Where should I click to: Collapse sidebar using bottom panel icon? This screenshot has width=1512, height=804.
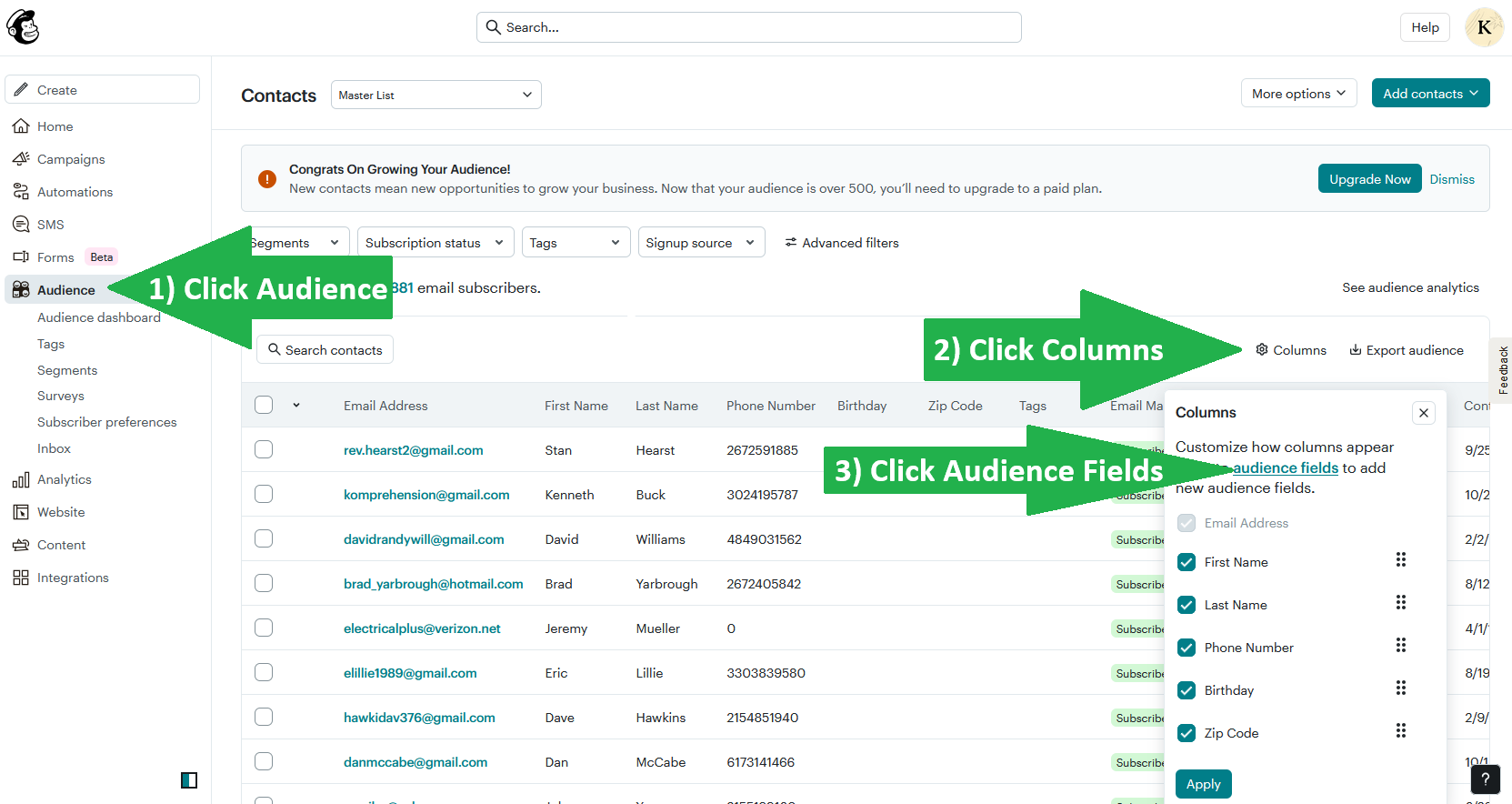[x=189, y=780]
